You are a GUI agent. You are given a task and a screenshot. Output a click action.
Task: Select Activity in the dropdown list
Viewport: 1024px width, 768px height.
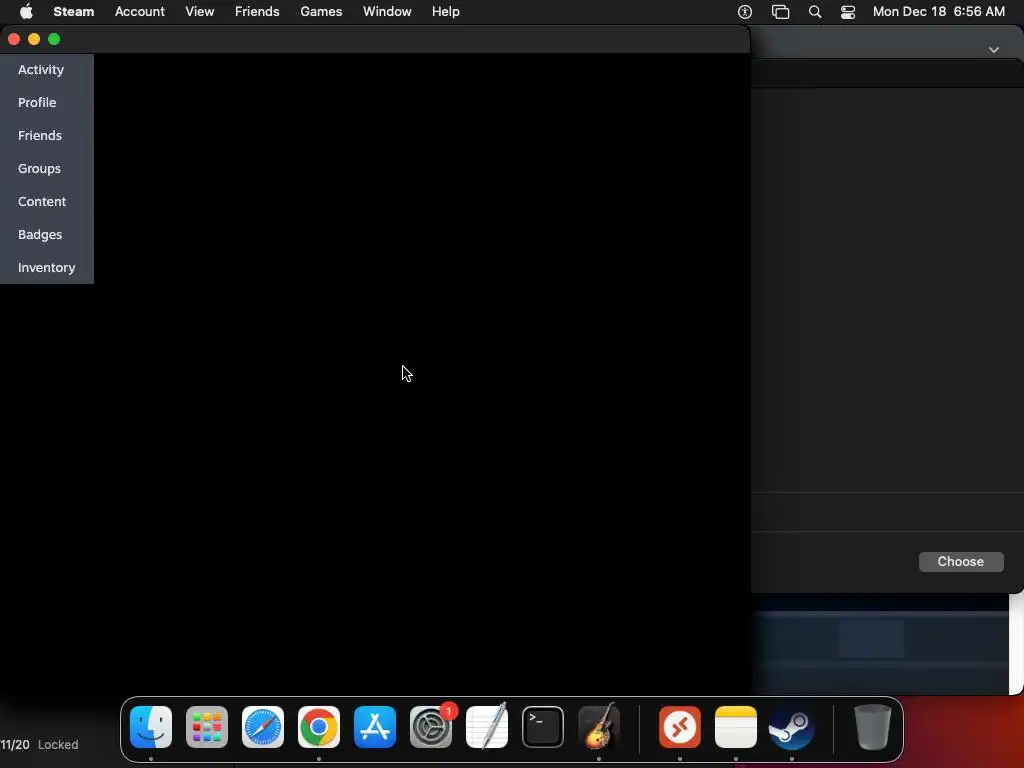[41, 70]
